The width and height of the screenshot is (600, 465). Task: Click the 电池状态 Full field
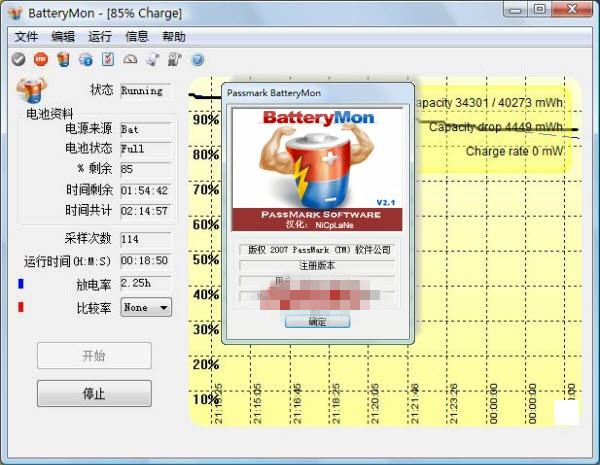click(145, 149)
